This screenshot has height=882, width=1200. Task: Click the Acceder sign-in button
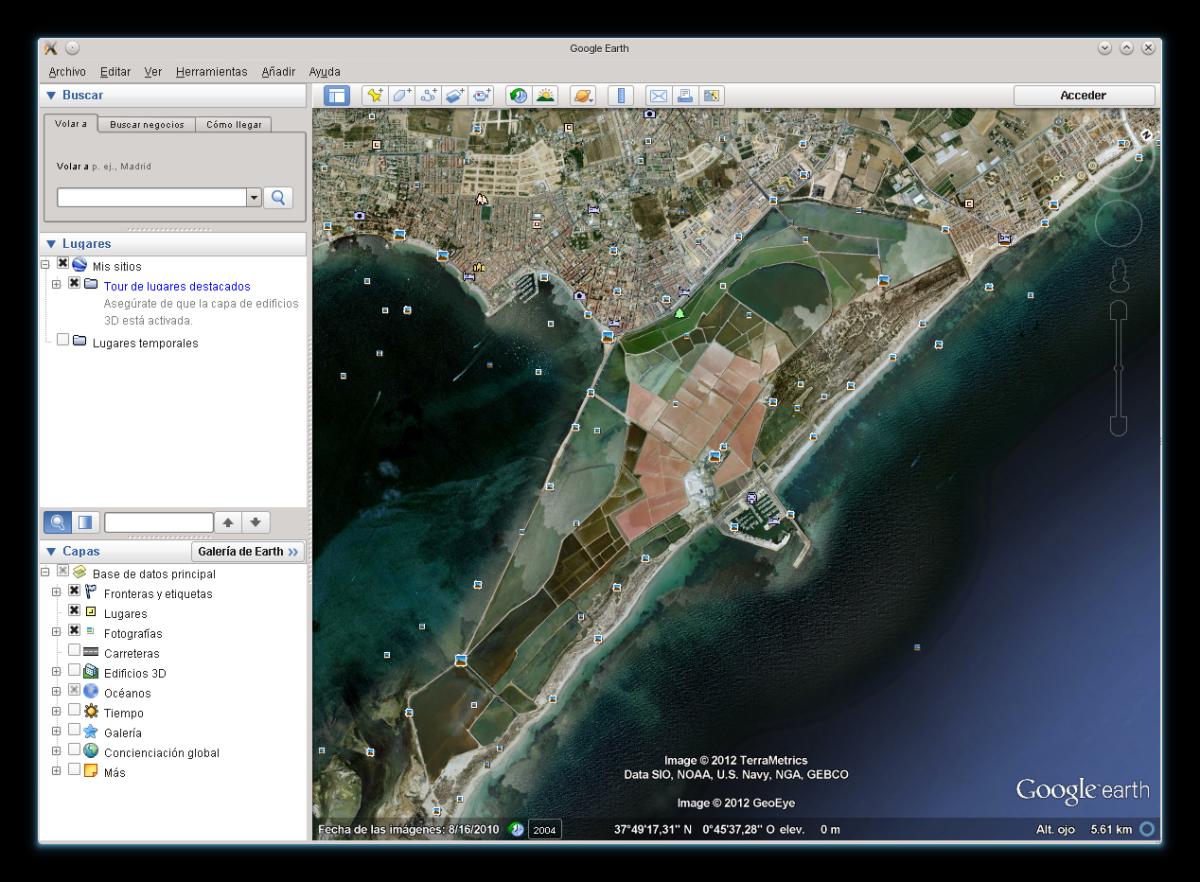(1083, 96)
